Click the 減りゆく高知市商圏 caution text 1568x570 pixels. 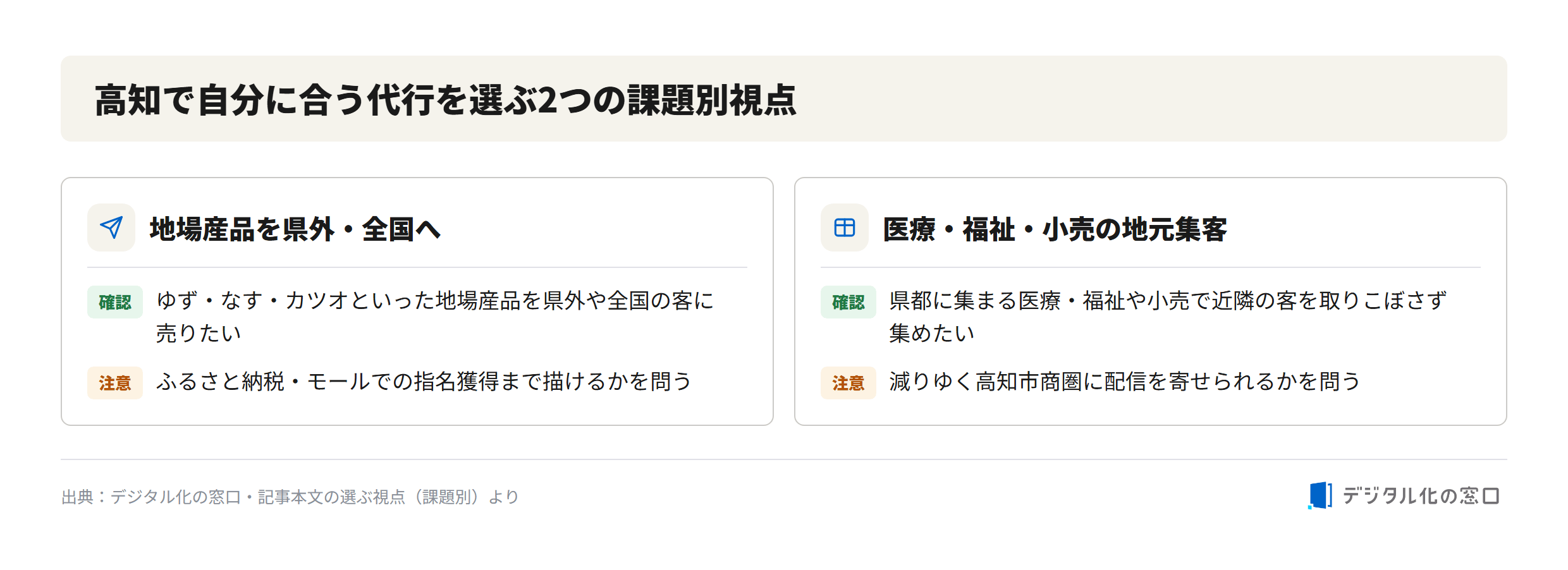(1125, 382)
